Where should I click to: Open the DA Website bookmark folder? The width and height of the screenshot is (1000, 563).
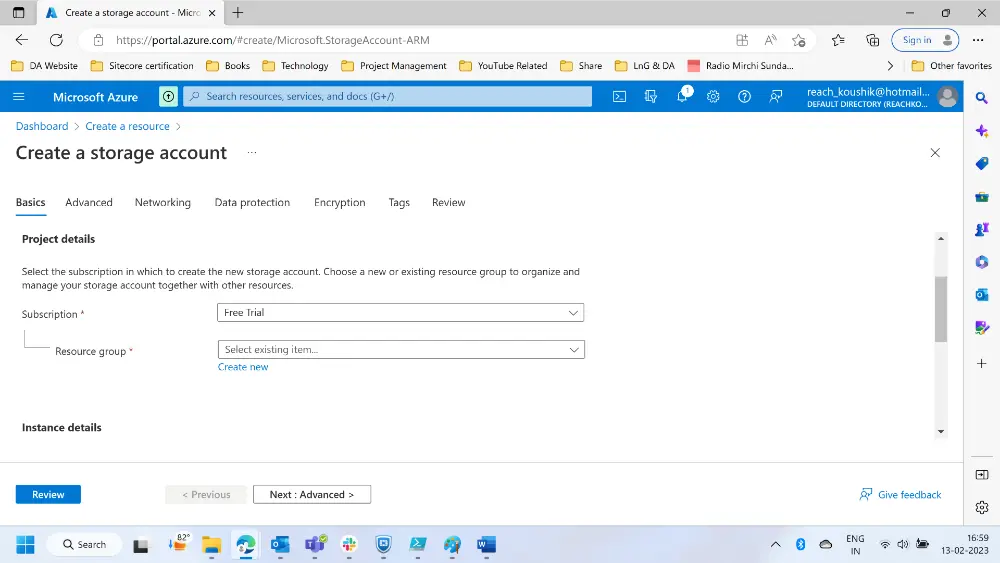(45, 66)
